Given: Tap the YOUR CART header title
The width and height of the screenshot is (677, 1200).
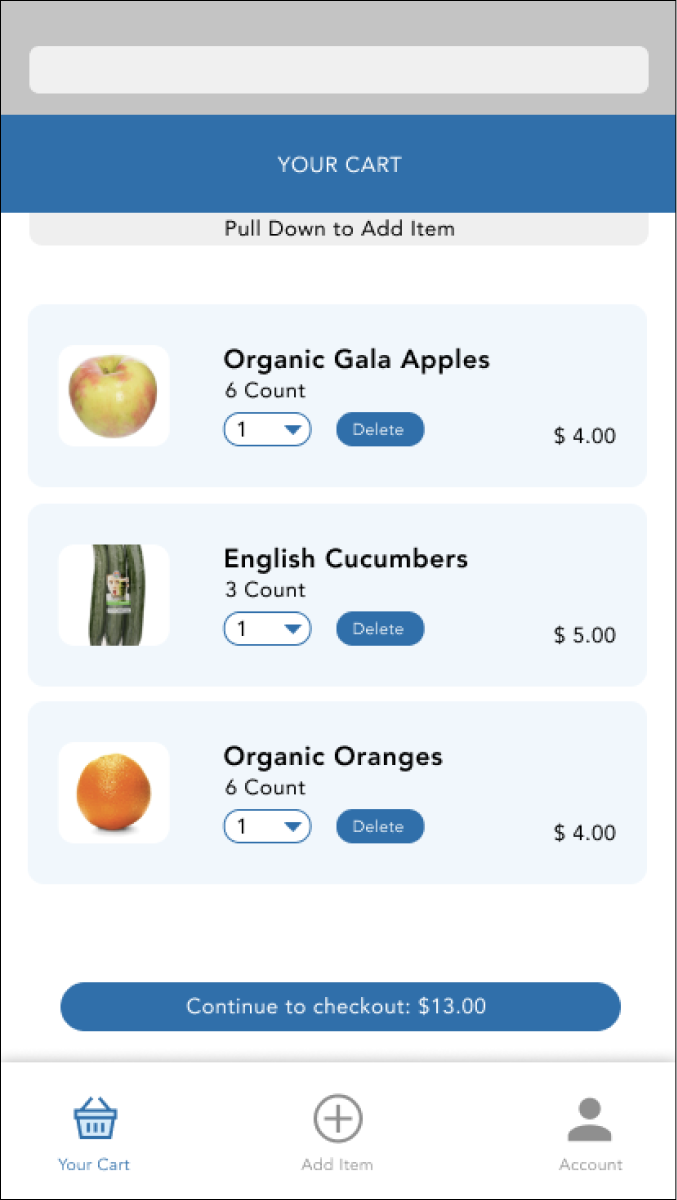Looking at the screenshot, I should point(338,165).
